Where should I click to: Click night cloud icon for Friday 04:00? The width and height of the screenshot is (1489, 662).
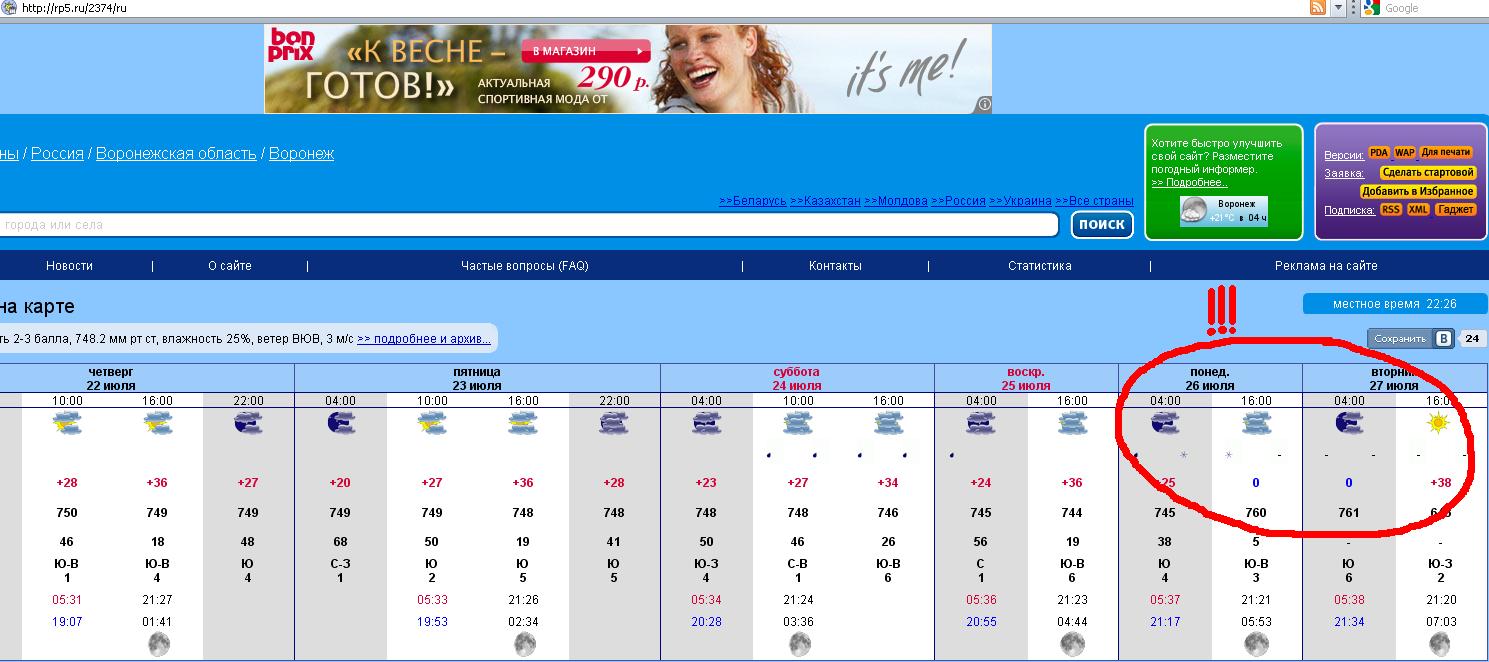(340, 423)
